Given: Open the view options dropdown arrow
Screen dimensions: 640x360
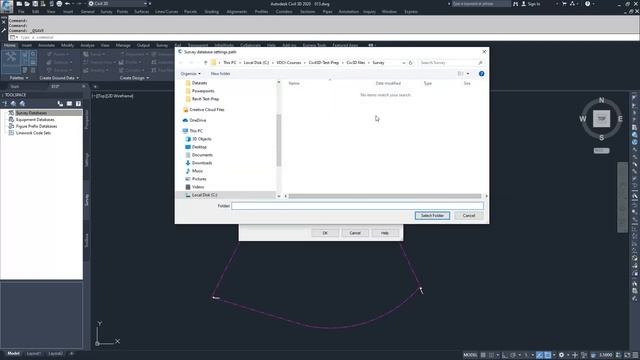Looking at the screenshot, I should [x=468, y=74].
